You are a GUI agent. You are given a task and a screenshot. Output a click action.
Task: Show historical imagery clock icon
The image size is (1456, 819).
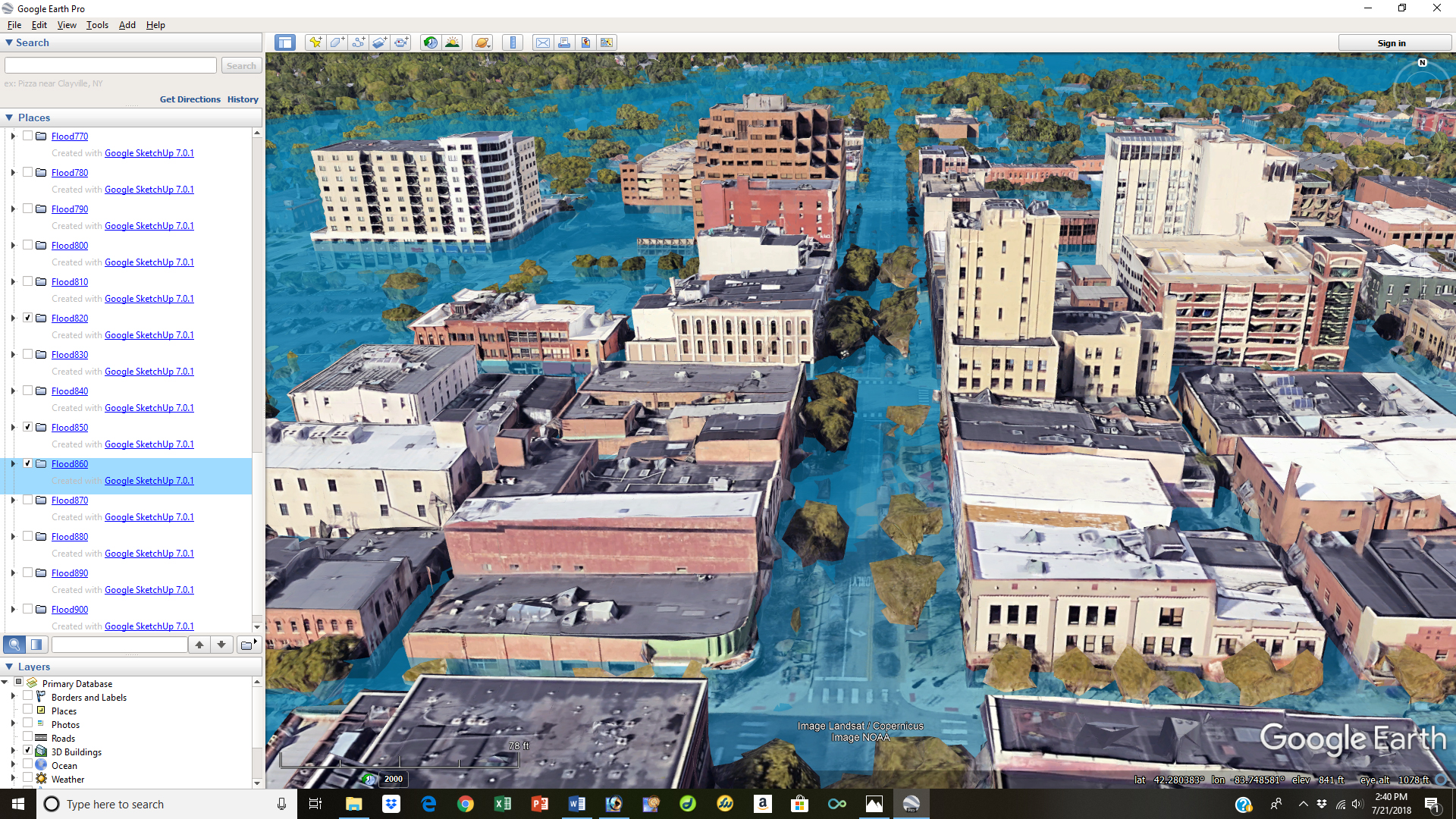coord(430,43)
